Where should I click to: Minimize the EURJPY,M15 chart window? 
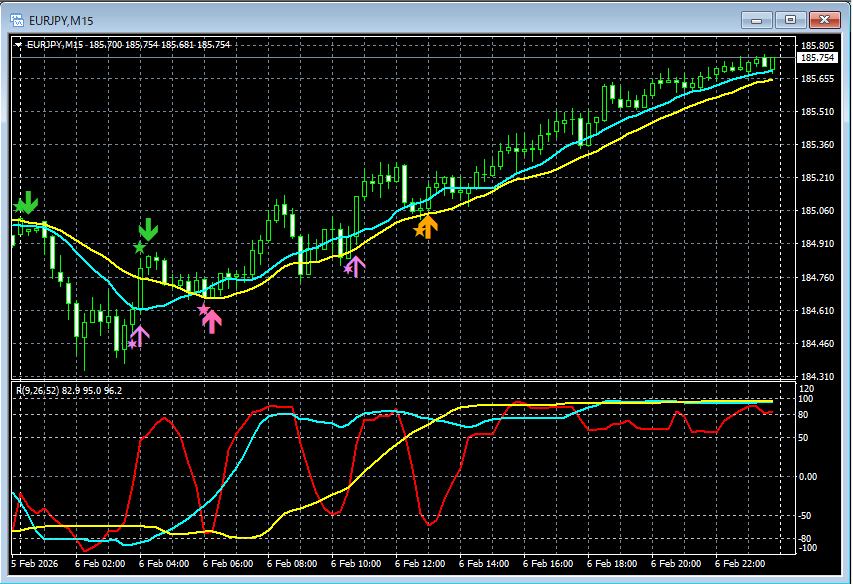tap(756, 20)
